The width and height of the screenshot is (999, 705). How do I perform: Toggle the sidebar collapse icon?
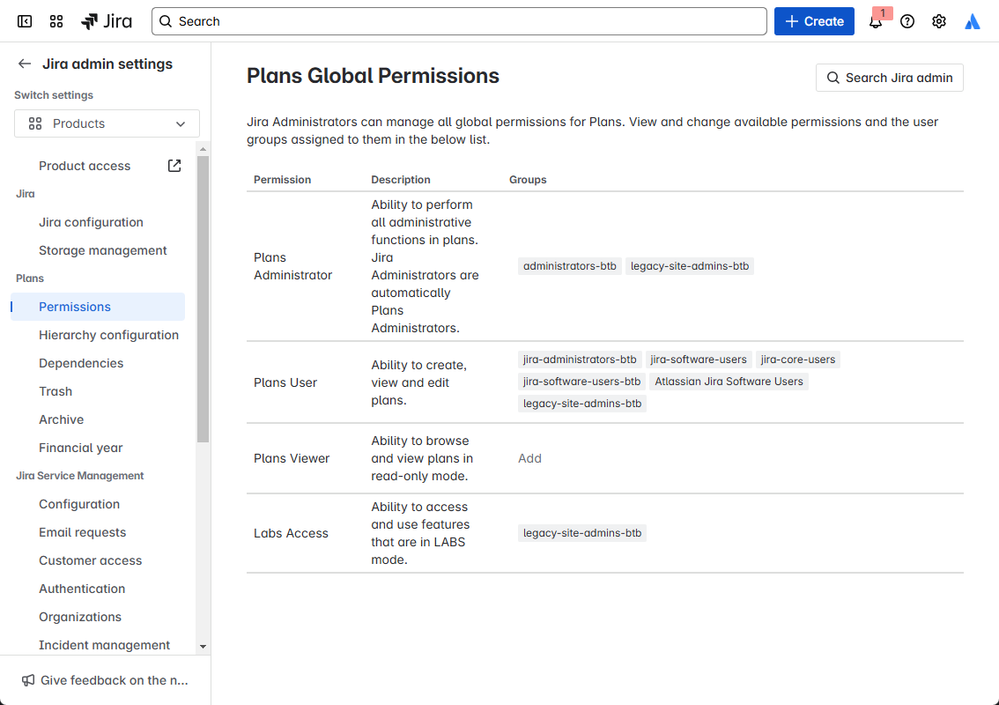(25, 21)
